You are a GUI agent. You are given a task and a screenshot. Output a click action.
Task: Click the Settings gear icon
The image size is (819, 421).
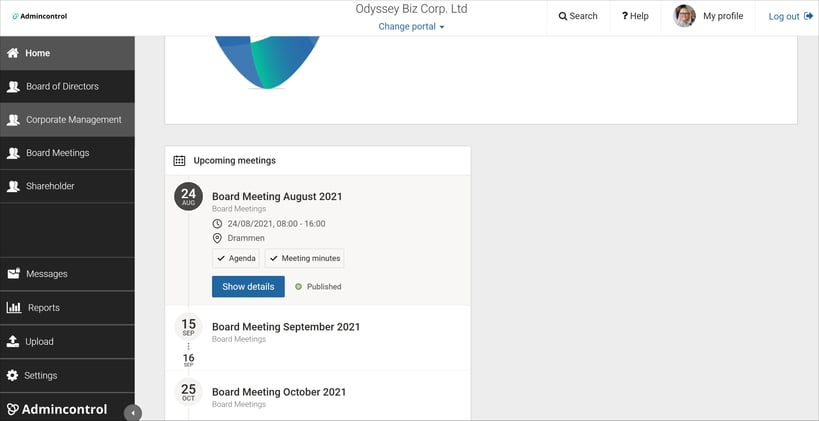coord(13,376)
